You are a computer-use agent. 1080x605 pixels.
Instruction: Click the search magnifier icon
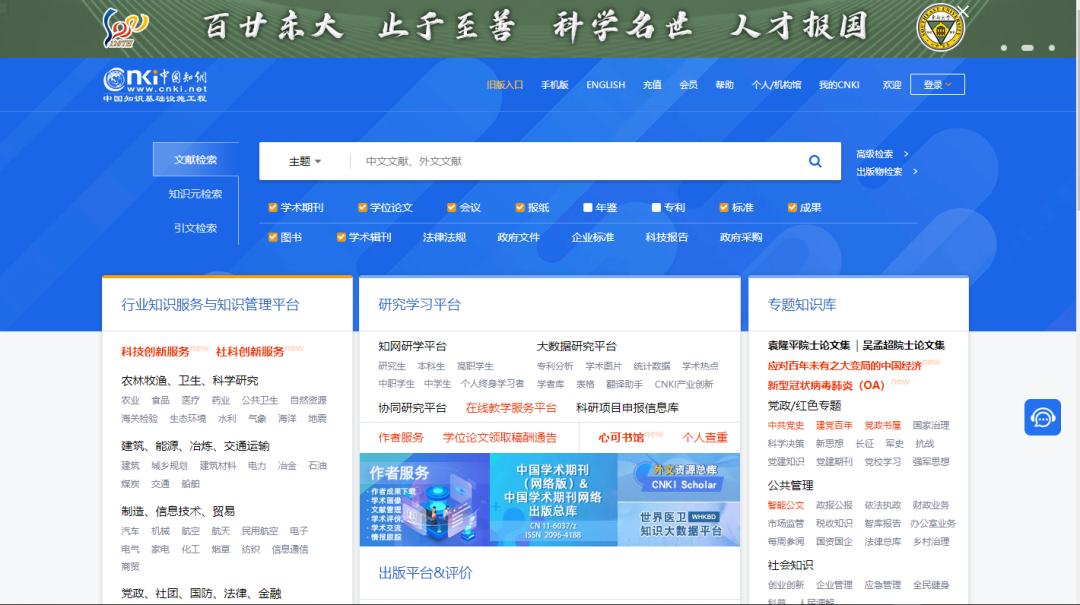click(814, 160)
